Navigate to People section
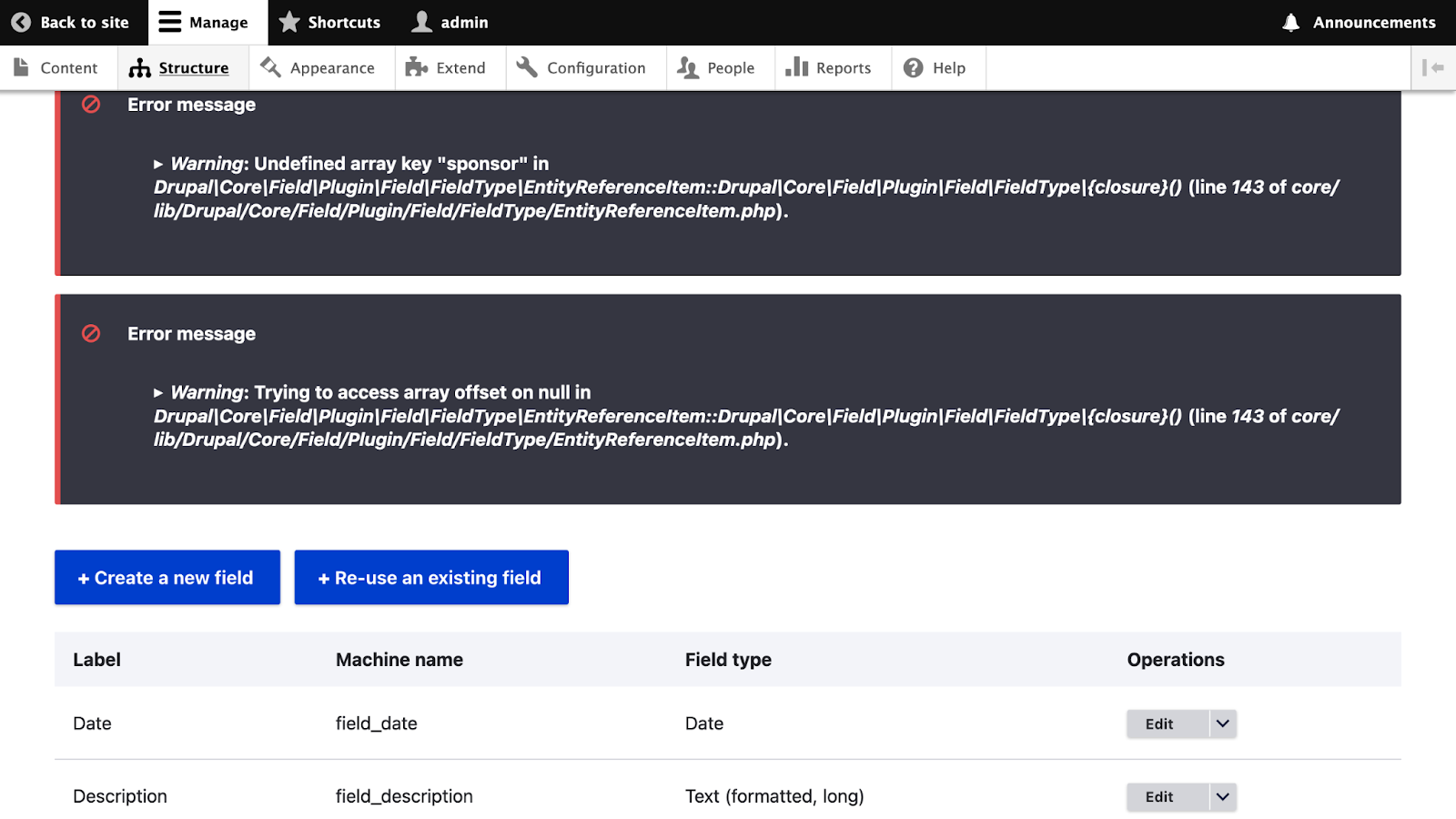The width and height of the screenshot is (1456, 819). coord(717,68)
